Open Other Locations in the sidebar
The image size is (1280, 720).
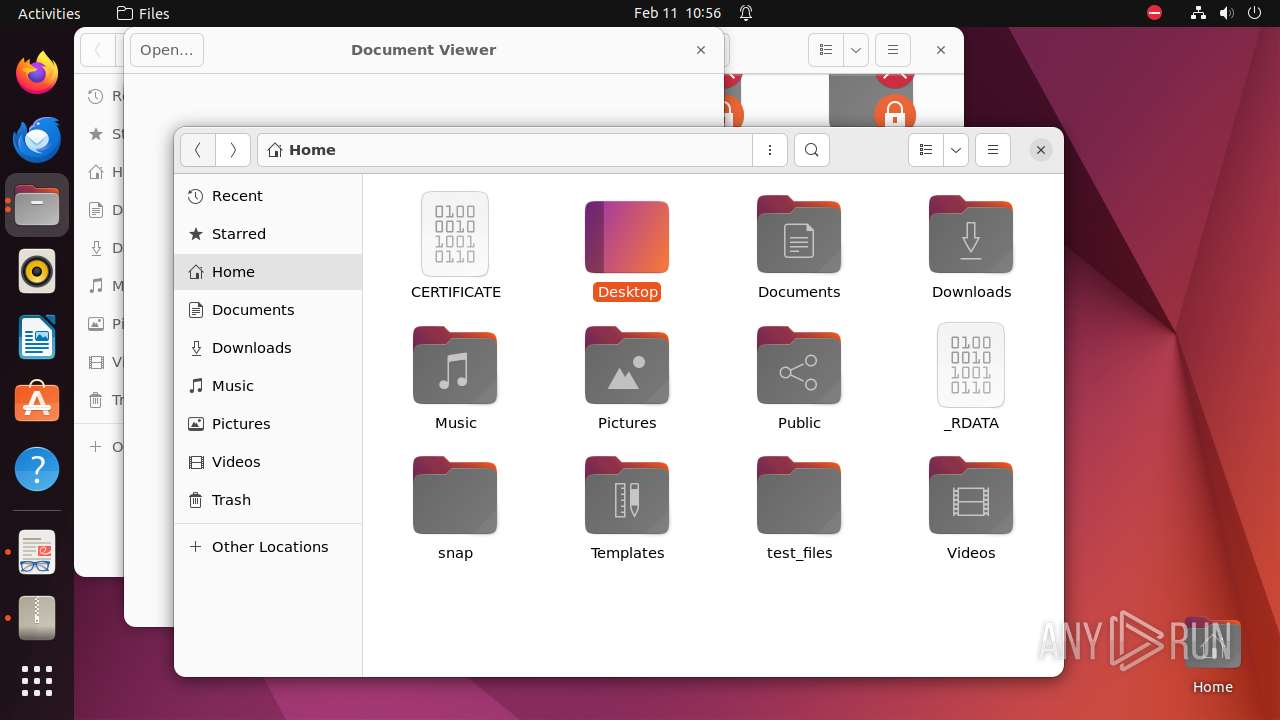pyautogui.click(x=268, y=547)
